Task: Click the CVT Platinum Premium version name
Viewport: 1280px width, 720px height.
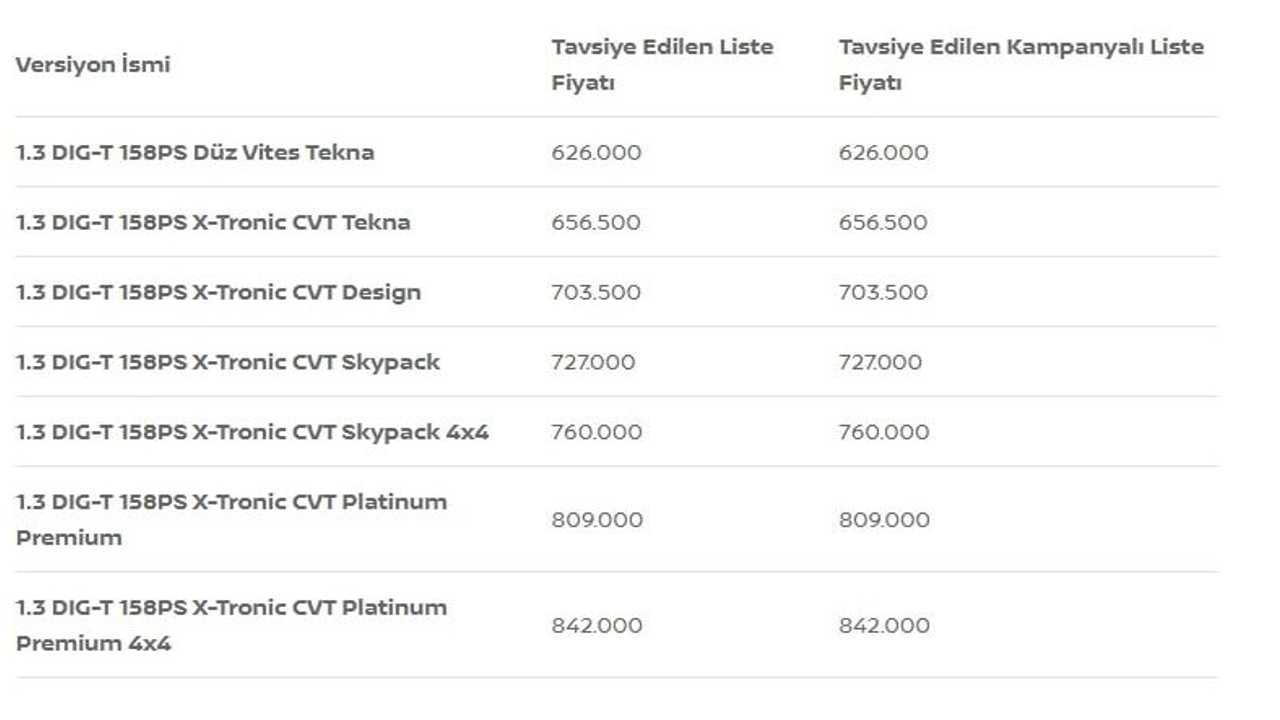Action: [x=231, y=519]
